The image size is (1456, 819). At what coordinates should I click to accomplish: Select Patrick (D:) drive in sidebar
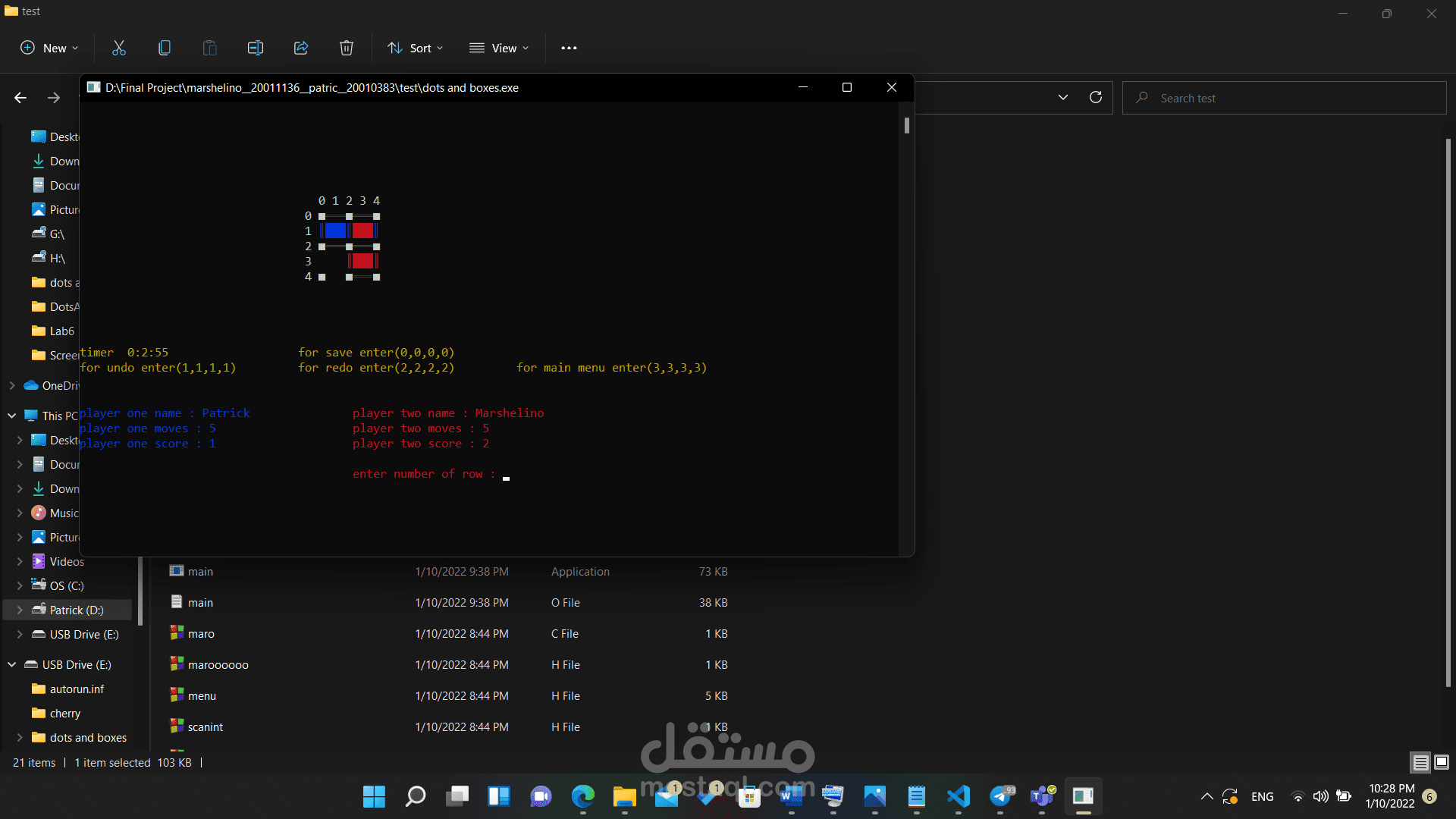tap(76, 610)
